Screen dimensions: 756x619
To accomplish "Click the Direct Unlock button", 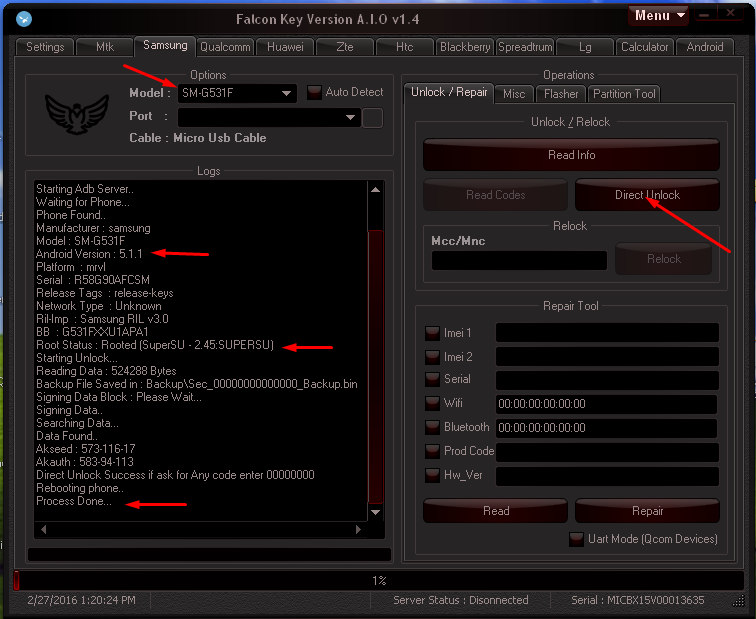I will tap(647, 195).
